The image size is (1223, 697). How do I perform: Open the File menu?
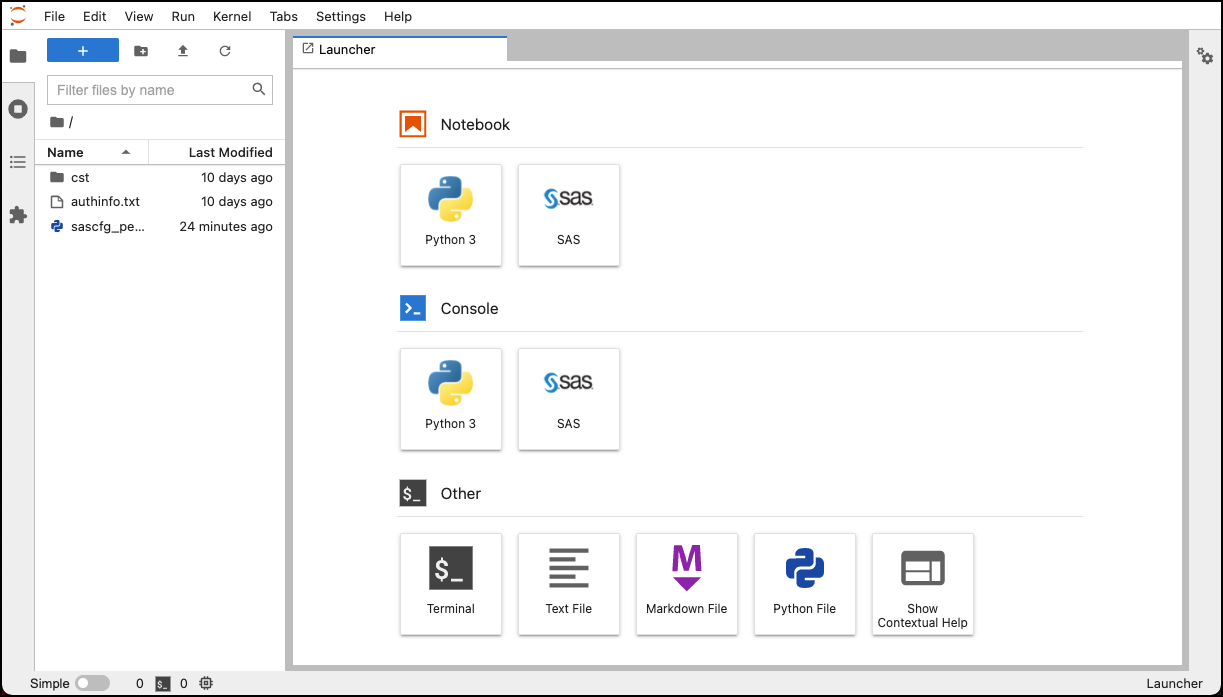(x=54, y=16)
